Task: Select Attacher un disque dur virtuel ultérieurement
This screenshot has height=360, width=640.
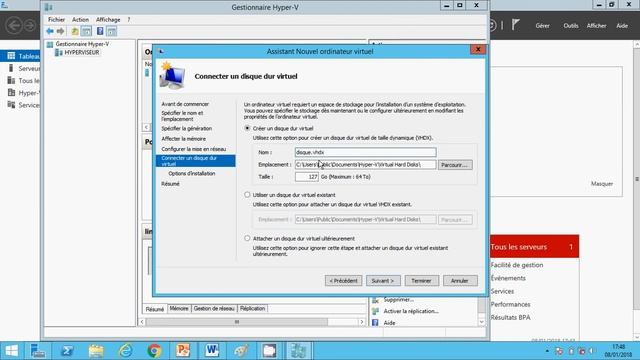Action: coord(247,238)
